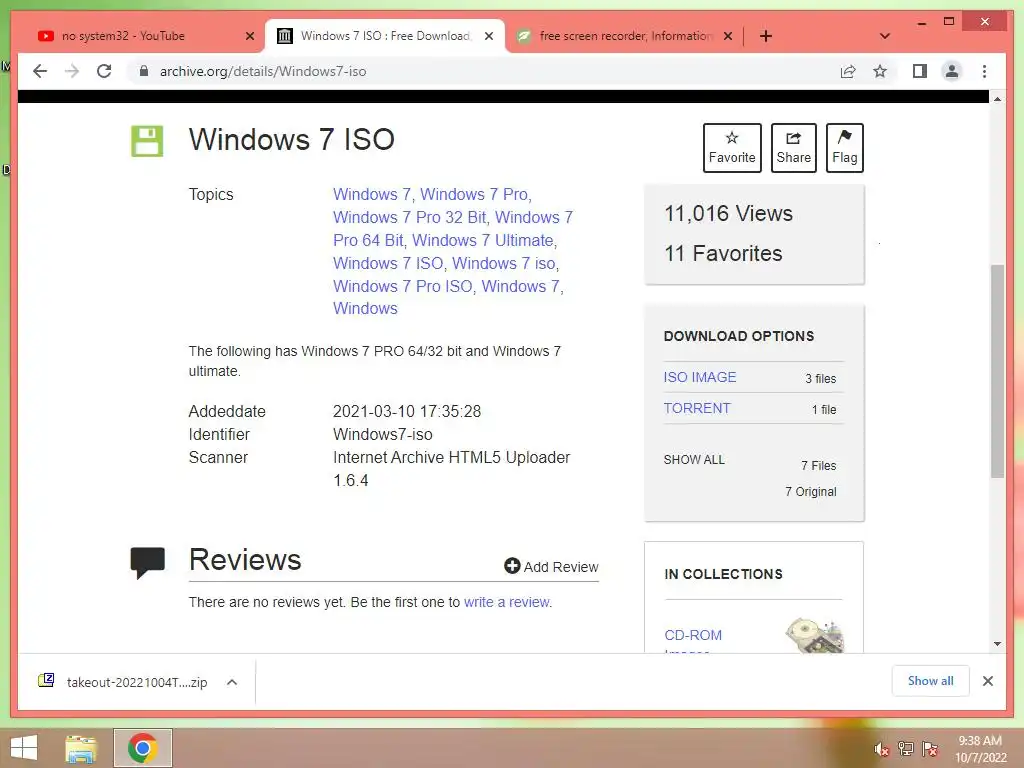
Task: Click '3 files' next to ISO IMAGE
Action: point(820,379)
